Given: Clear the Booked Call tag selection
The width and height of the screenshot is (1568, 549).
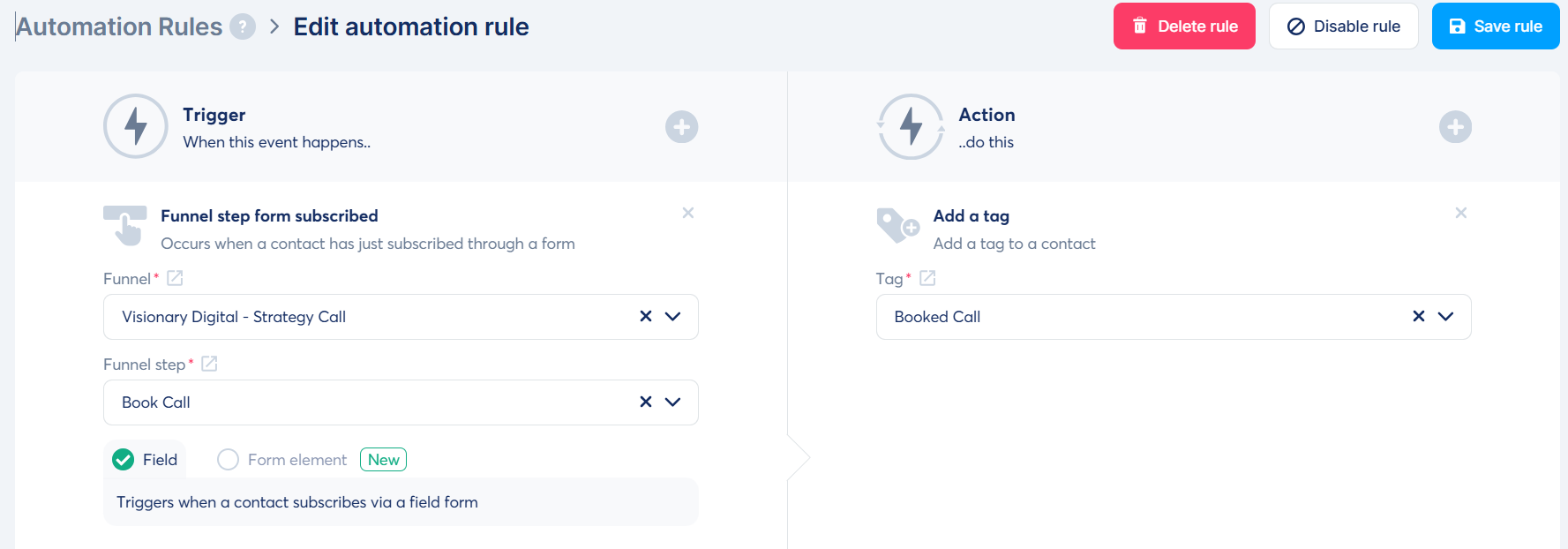Looking at the screenshot, I should coord(1419,316).
